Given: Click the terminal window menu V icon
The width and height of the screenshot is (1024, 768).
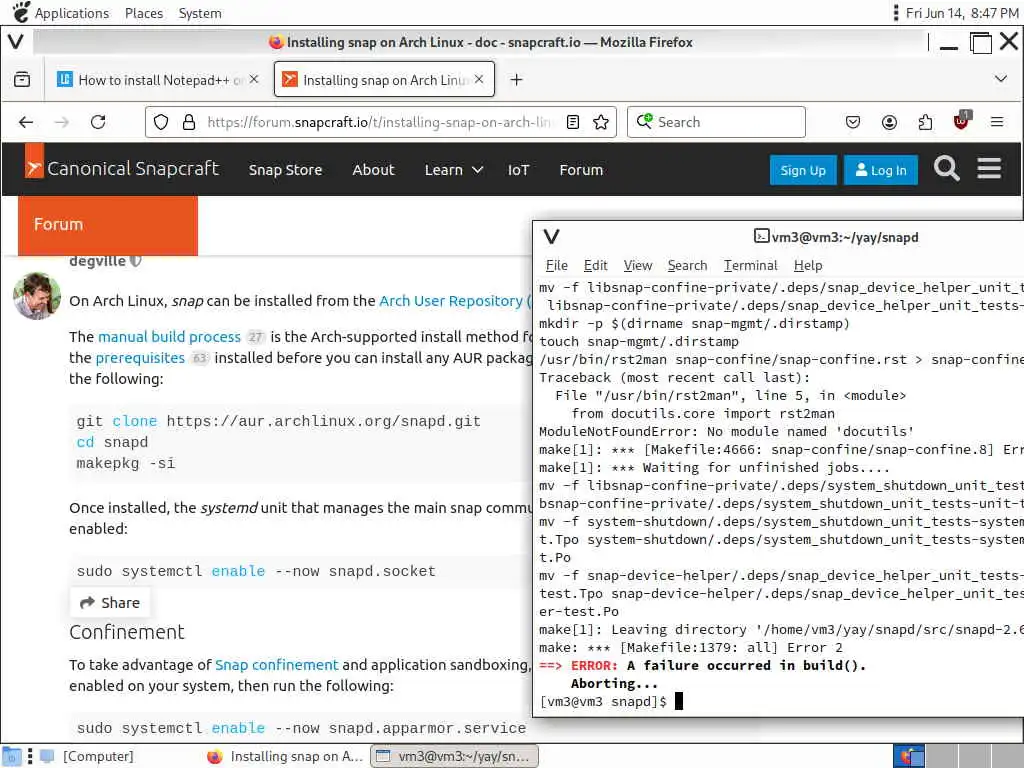Looking at the screenshot, I should pos(551,236).
